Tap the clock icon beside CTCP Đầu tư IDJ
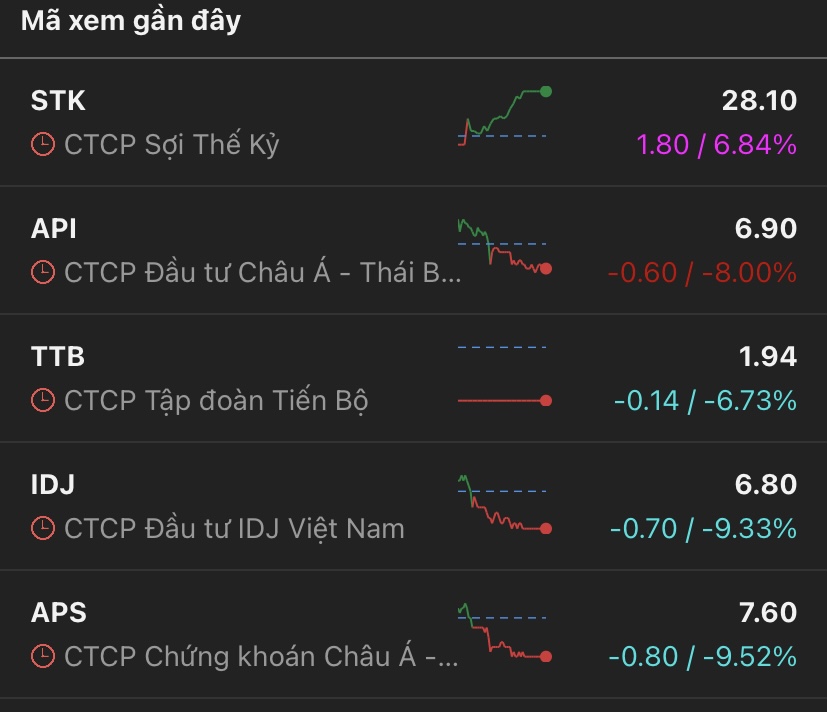 [43, 528]
